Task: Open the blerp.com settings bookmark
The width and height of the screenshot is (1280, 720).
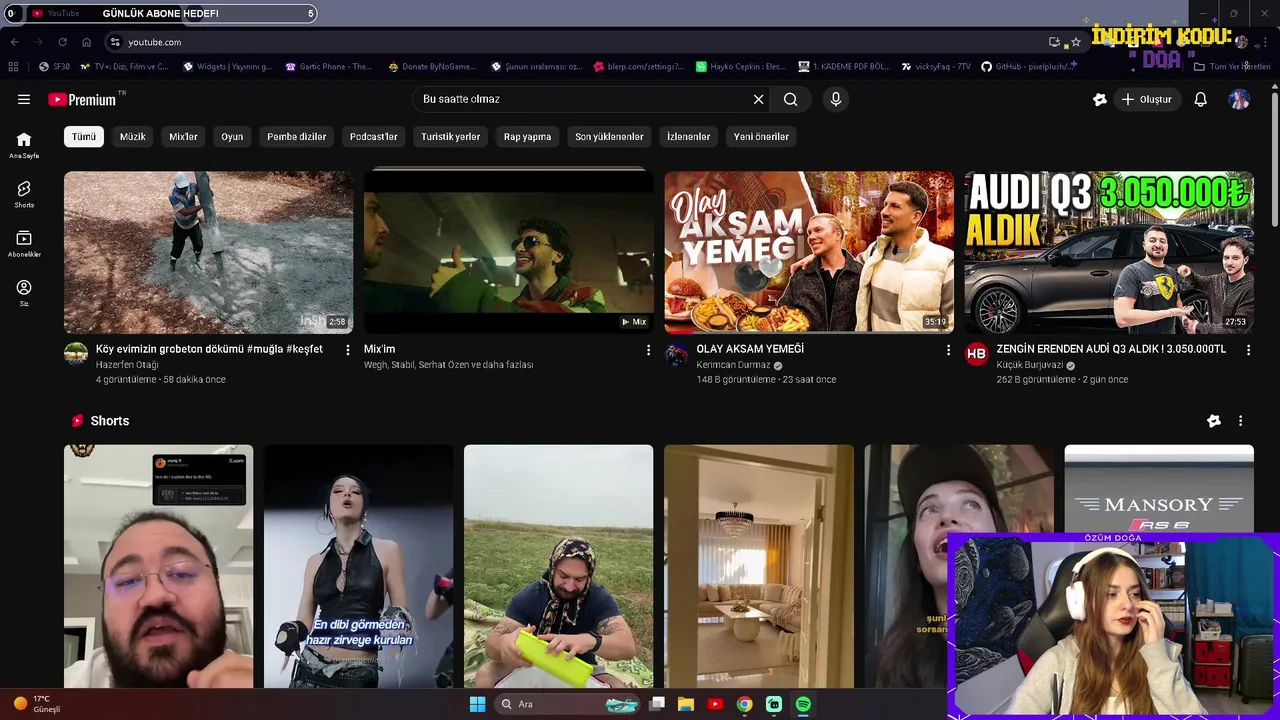Action: 640,67
